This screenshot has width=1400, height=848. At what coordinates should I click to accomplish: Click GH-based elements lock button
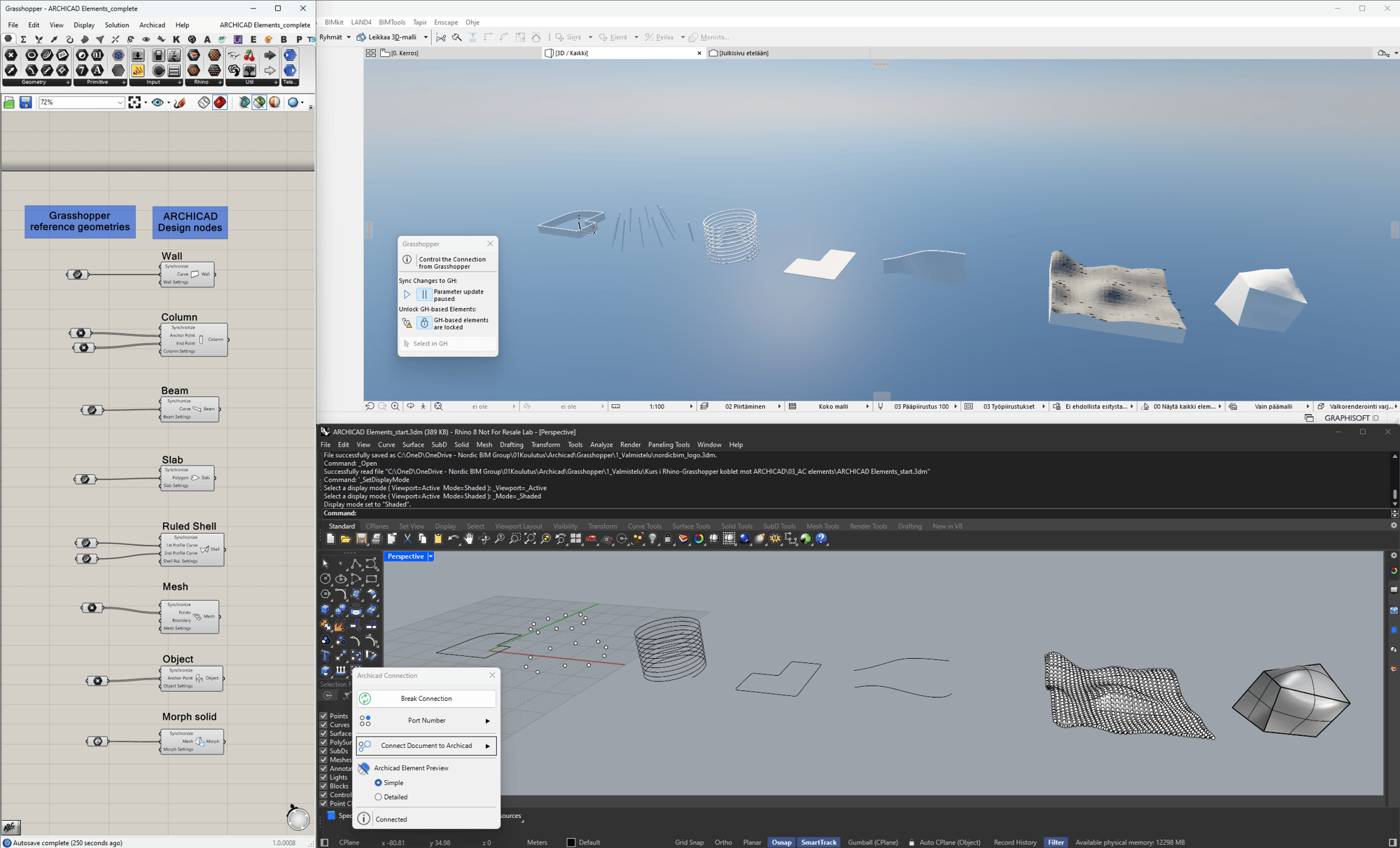424,324
